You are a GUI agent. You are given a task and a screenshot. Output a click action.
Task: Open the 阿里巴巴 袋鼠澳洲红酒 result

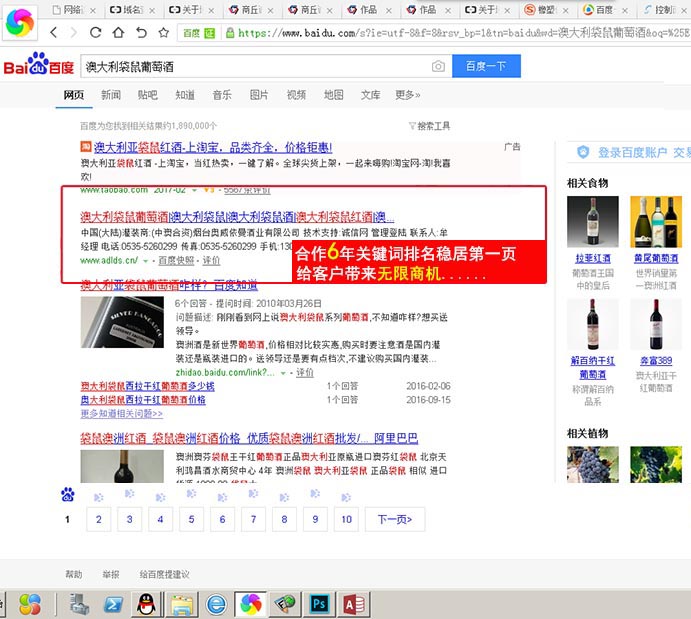(249, 438)
